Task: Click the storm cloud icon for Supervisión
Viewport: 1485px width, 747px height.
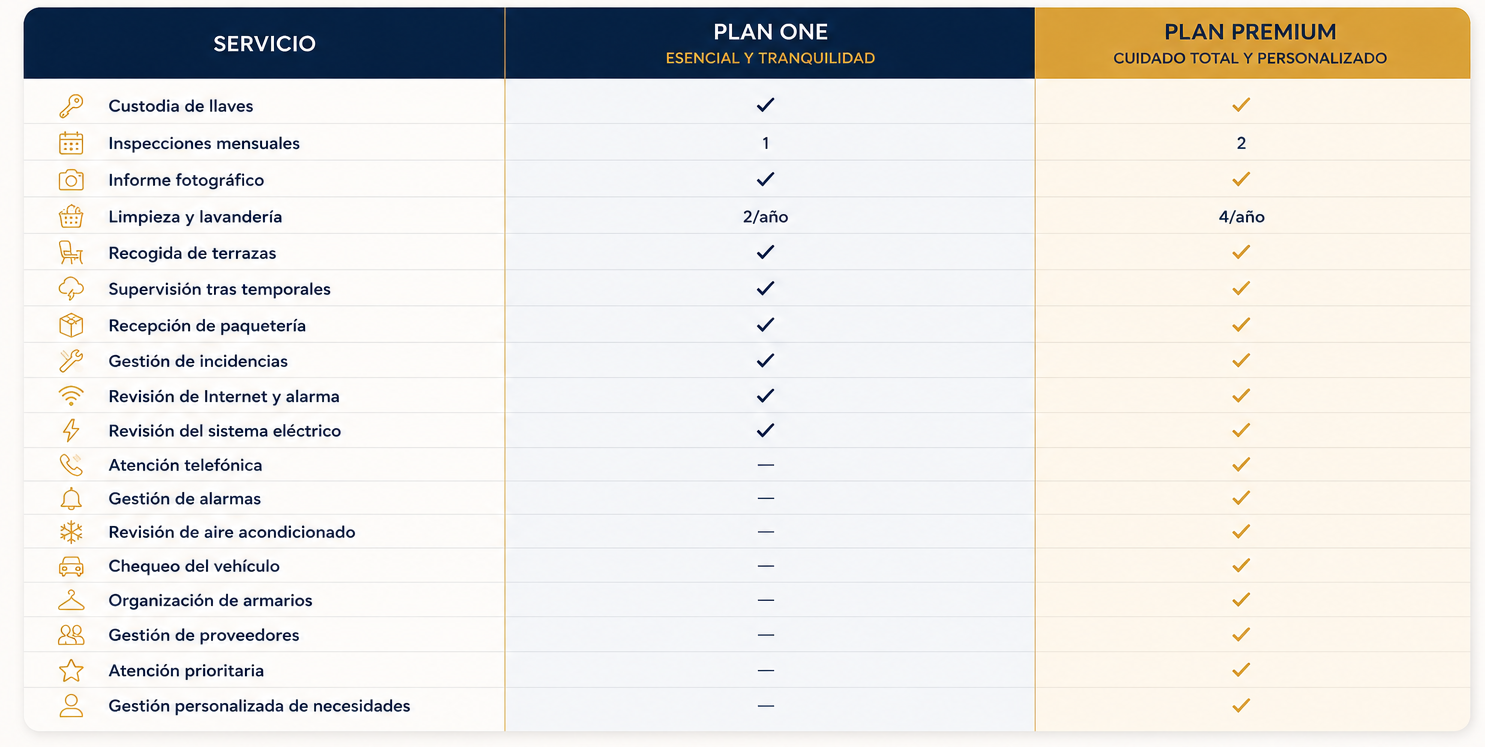Action: pos(71,289)
